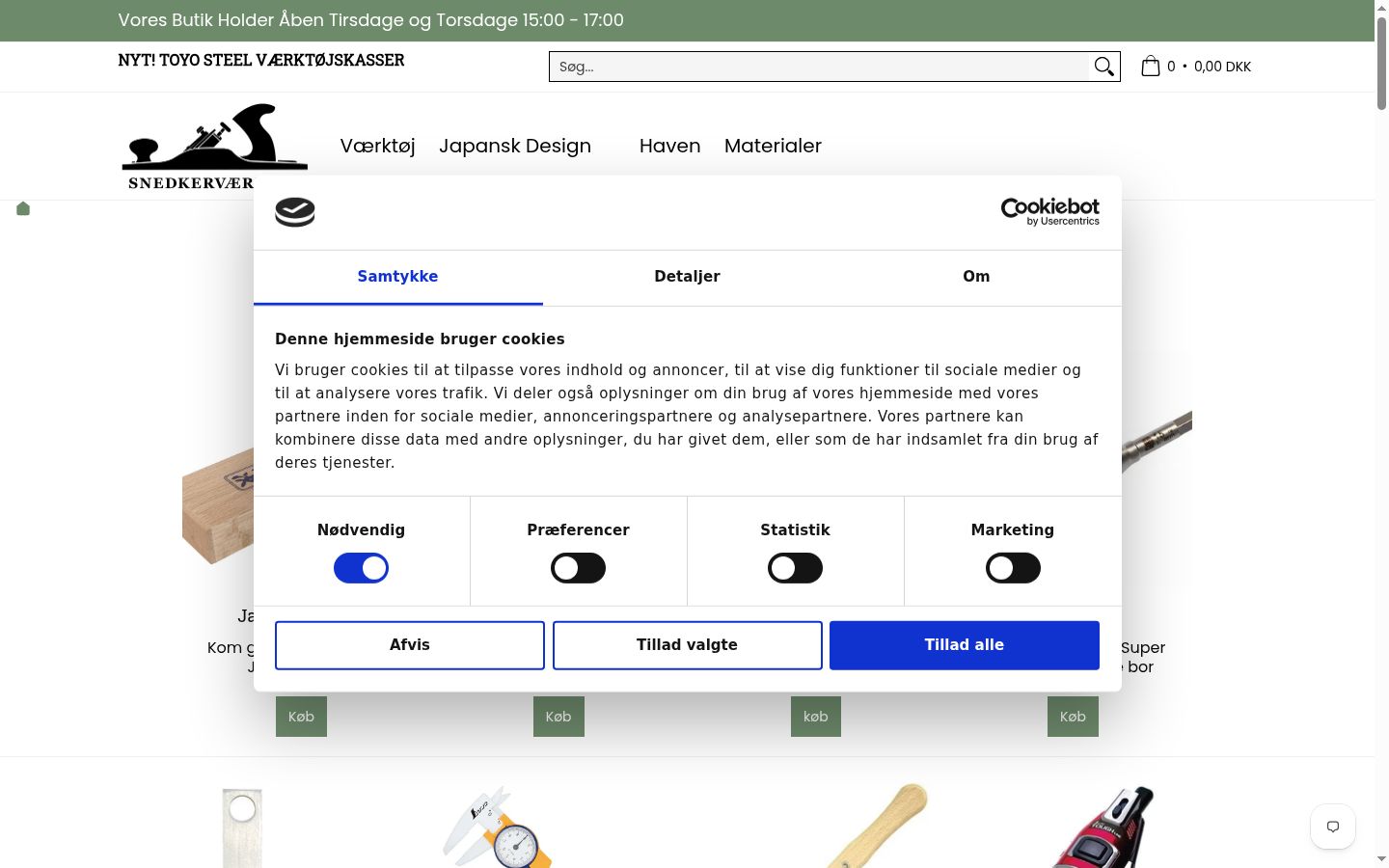Click the Tillad alle button
Screen dimensions: 1389x868
coord(965,645)
